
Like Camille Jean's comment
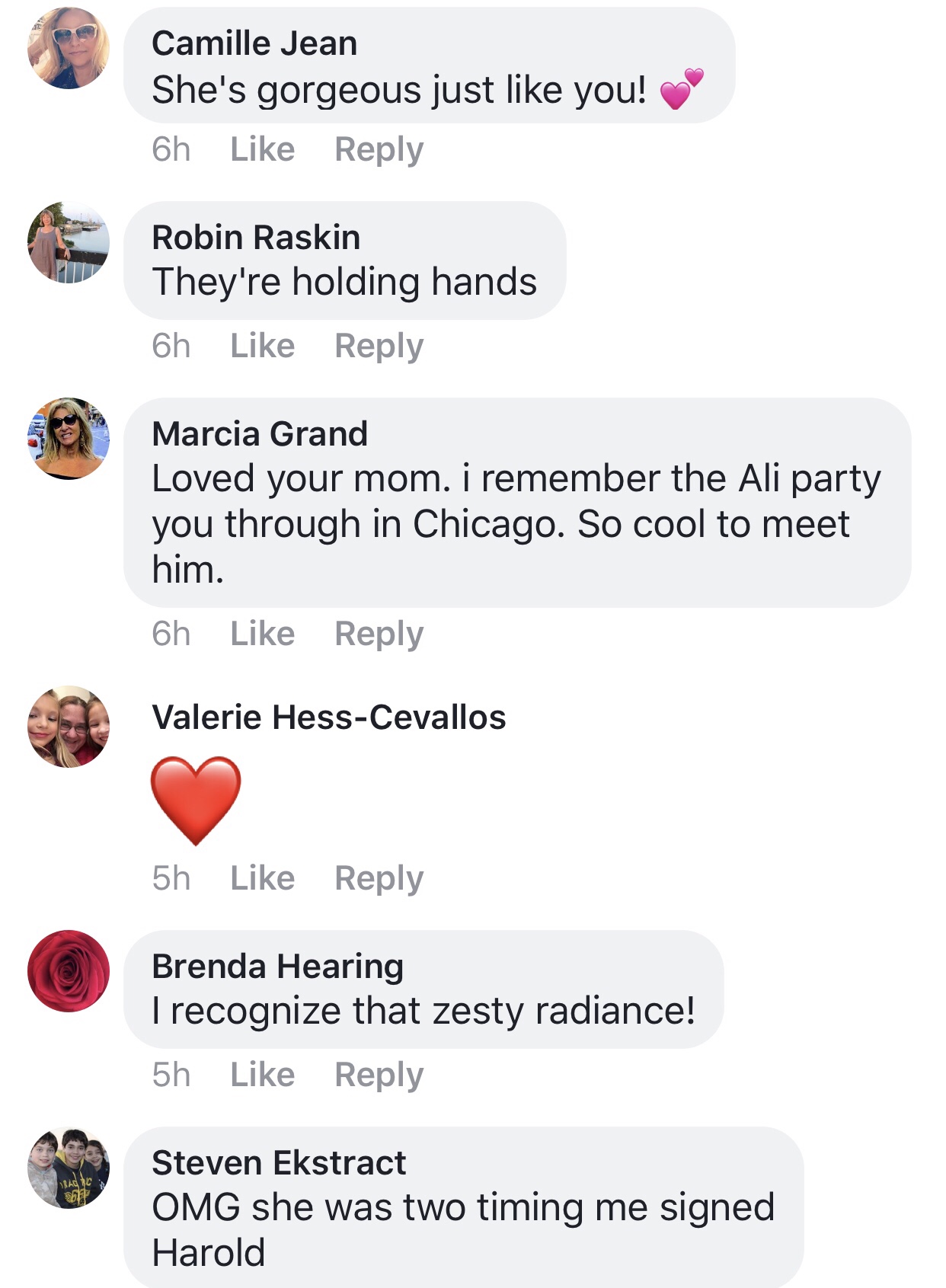pos(262,149)
